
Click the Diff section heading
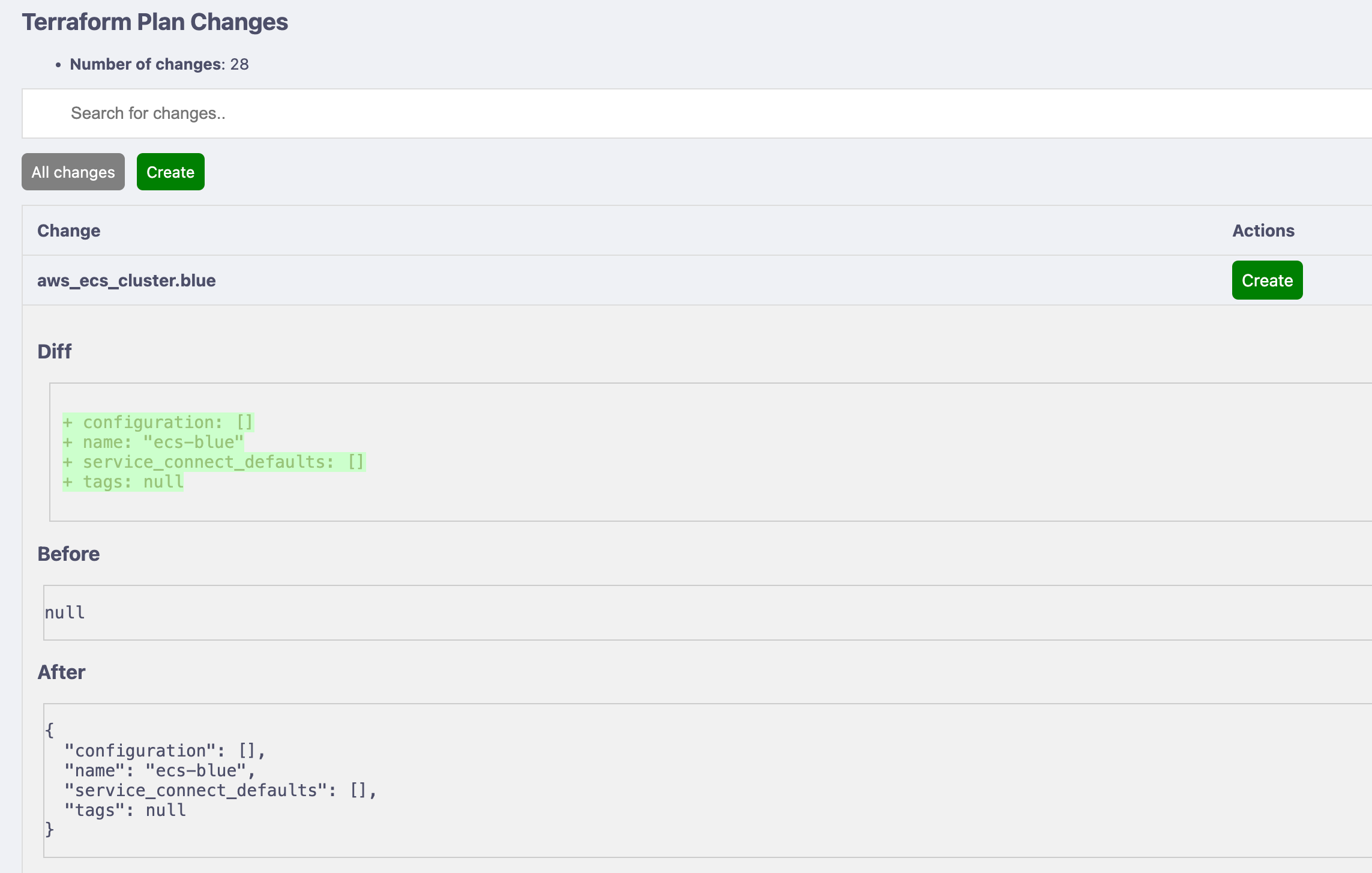coord(54,351)
